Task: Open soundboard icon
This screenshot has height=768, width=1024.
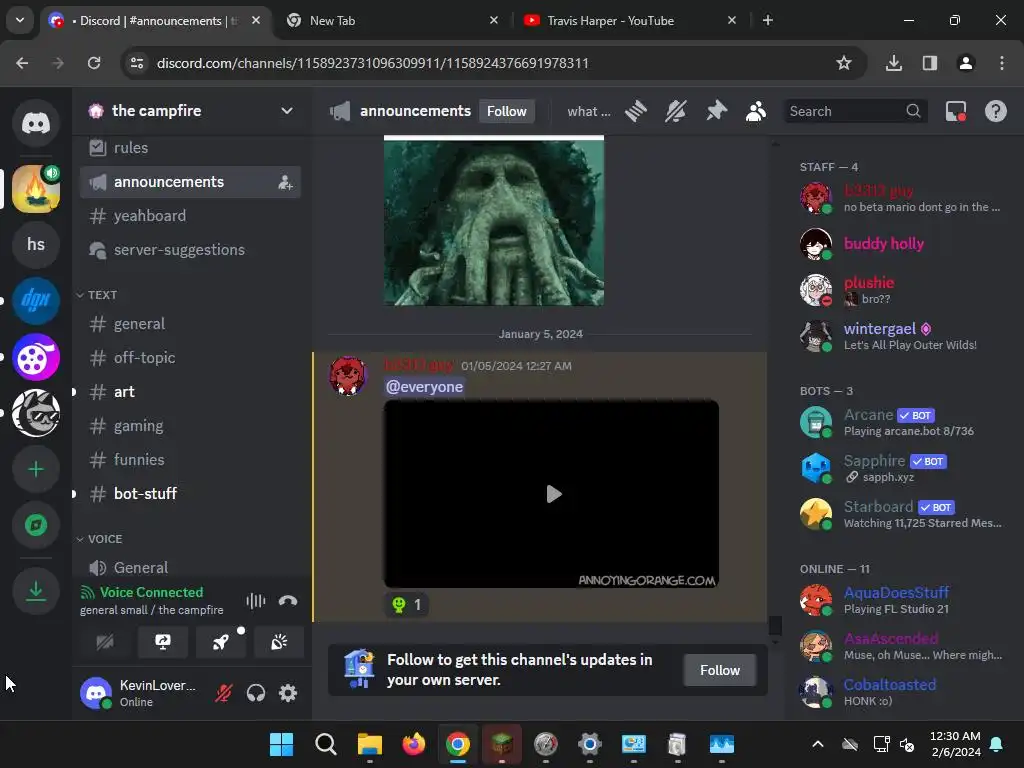Action: click(x=279, y=642)
